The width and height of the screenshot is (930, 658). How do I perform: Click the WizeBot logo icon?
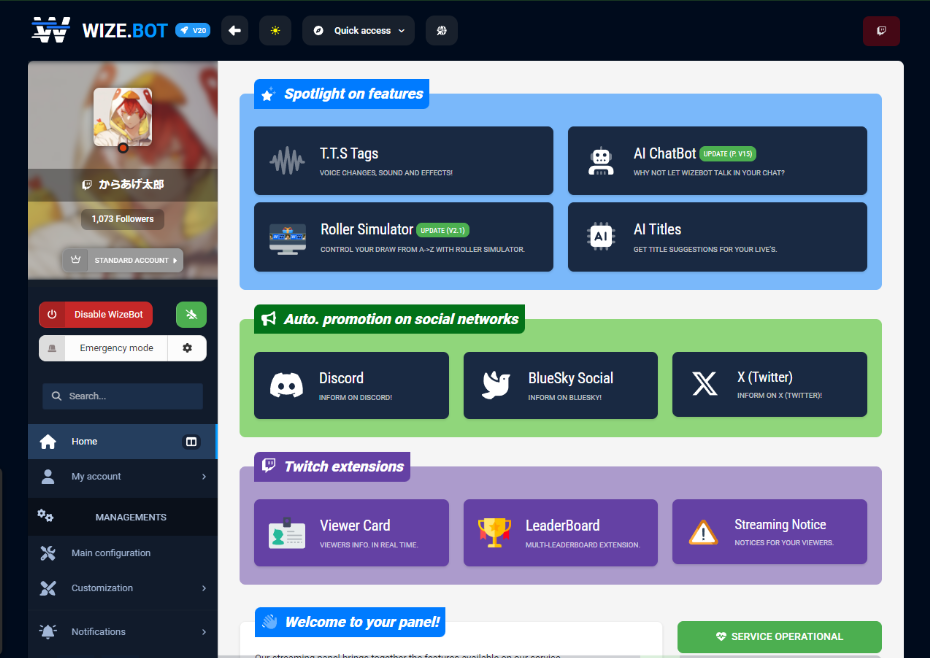51,30
